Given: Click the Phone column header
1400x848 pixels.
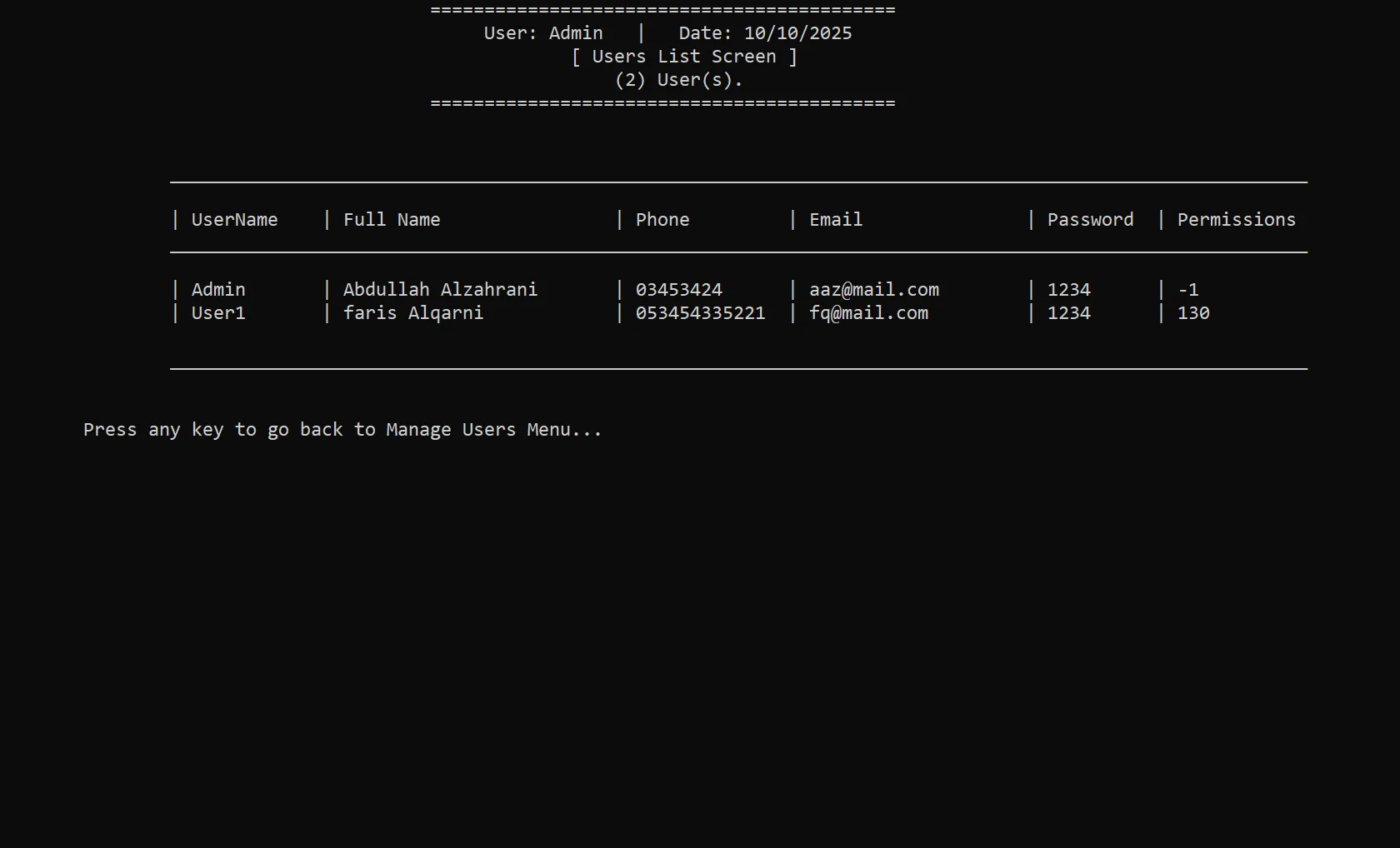Looking at the screenshot, I should pyautogui.click(x=662, y=220).
